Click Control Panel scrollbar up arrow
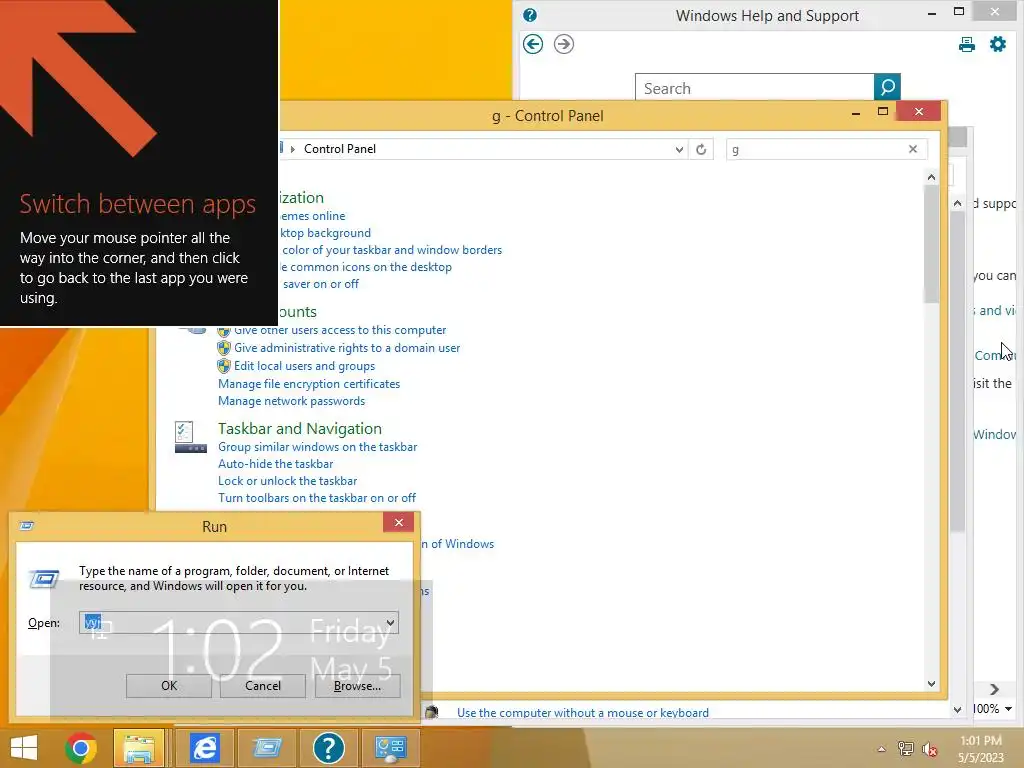1024x768 pixels. (x=931, y=177)
